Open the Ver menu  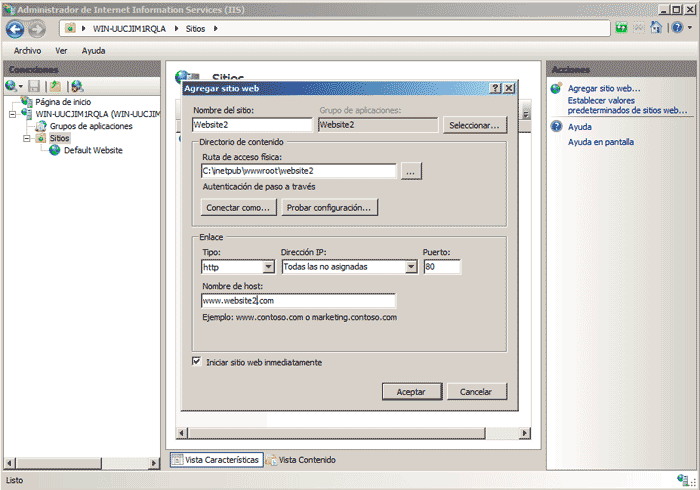(x=61, y=50)
